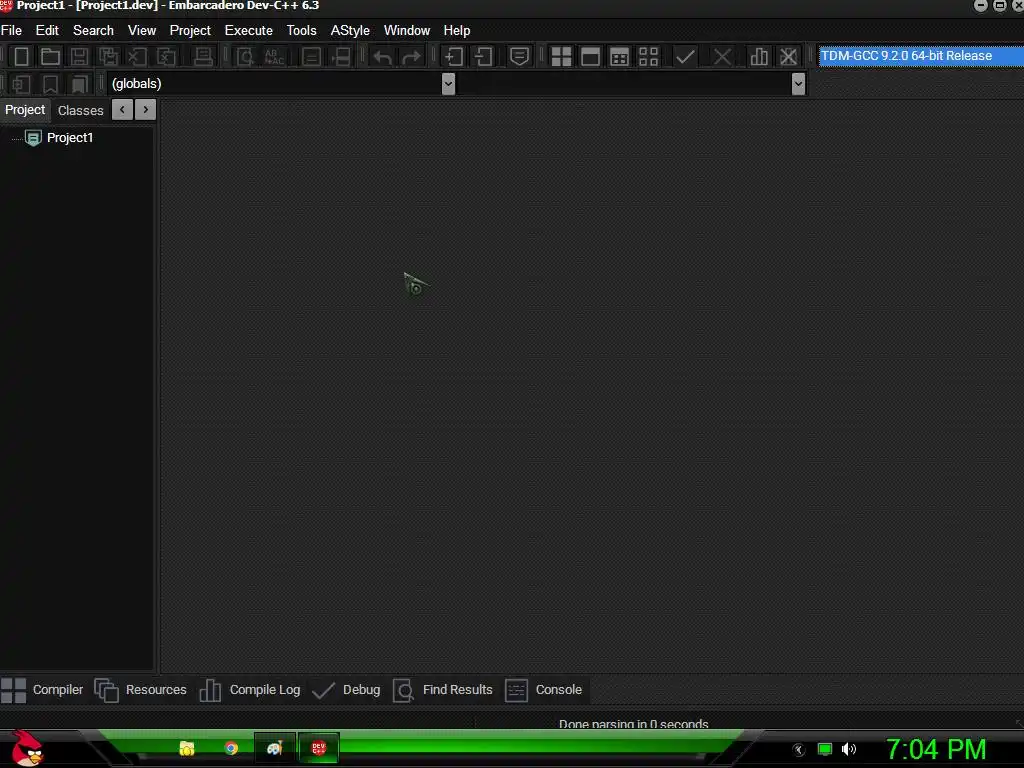1024x768 pixels.
Task: Open the View menu
Action: 142,31
